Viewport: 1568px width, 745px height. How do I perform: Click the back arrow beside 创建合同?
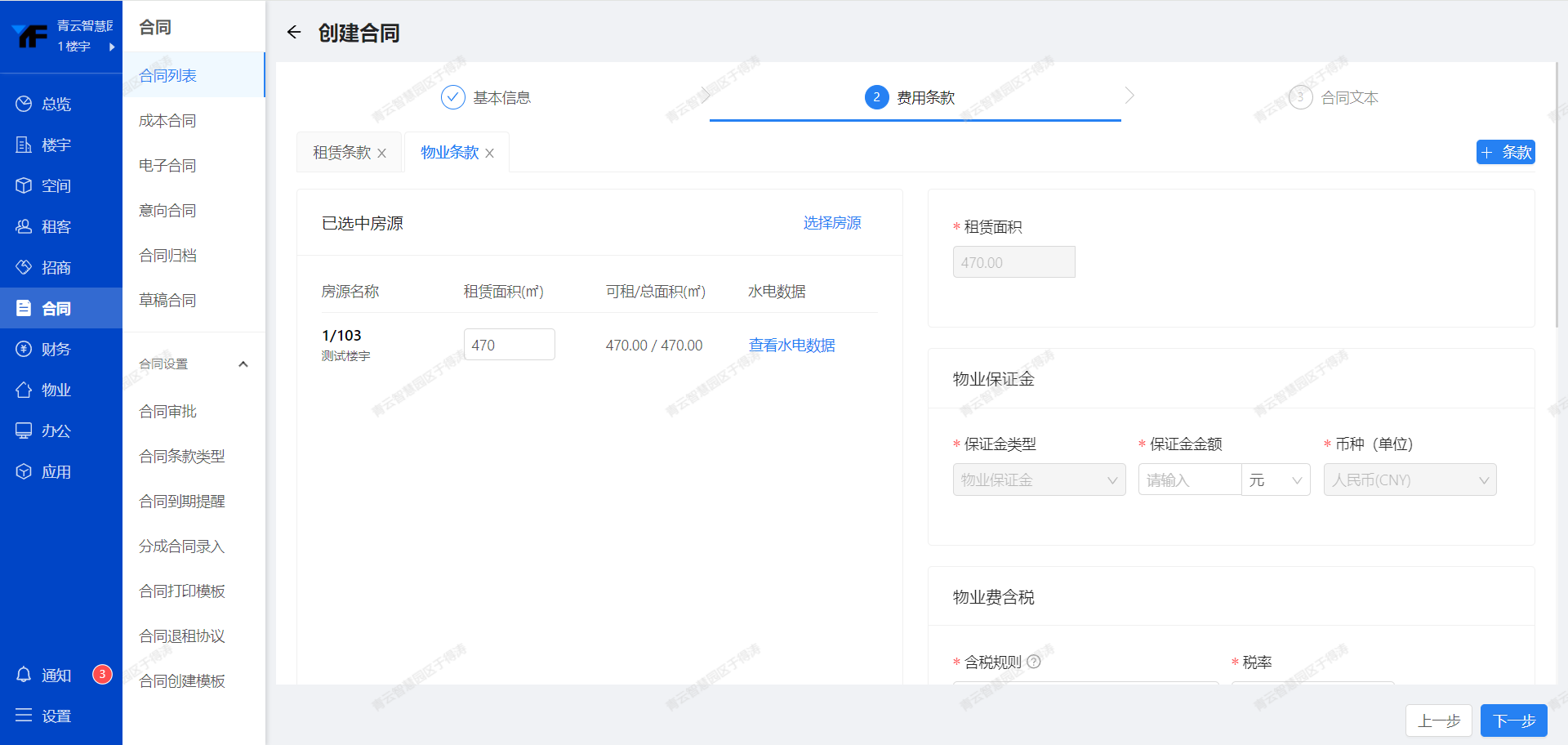(x=294, y=33)
